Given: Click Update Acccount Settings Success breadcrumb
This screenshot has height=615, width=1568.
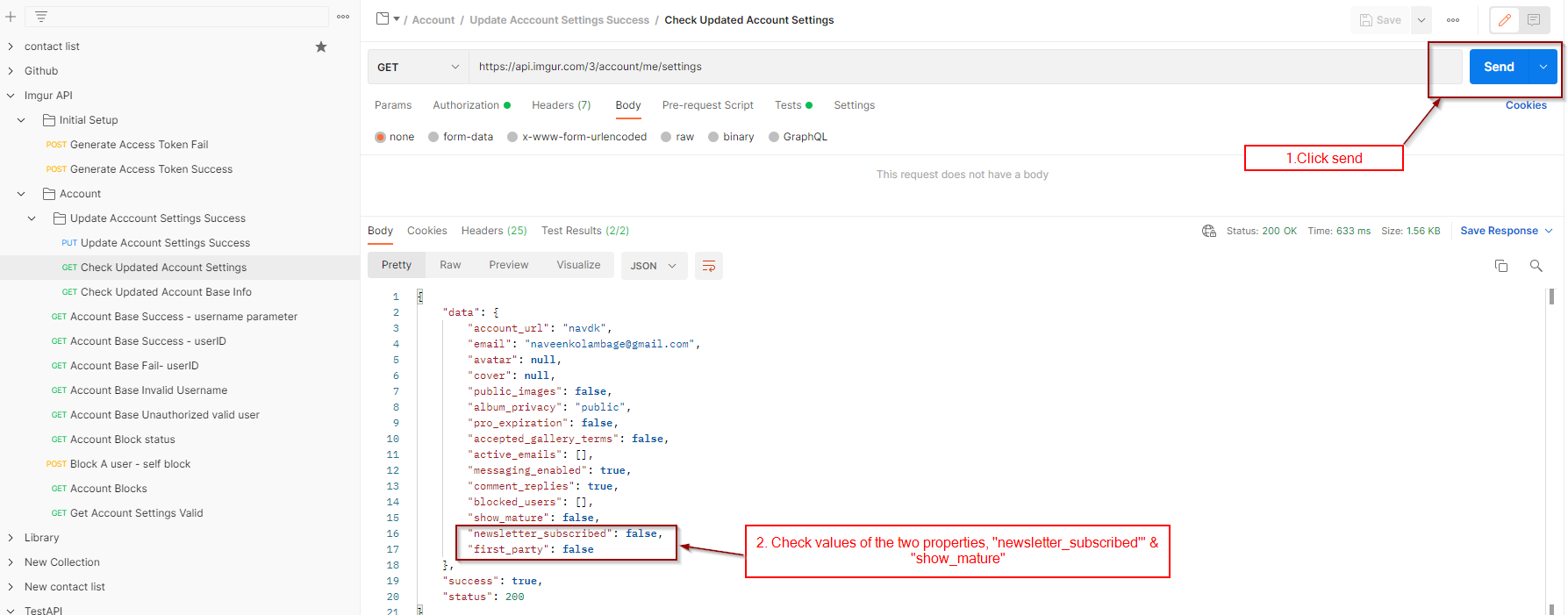Looking at the screenshot, I should [560, 20].
